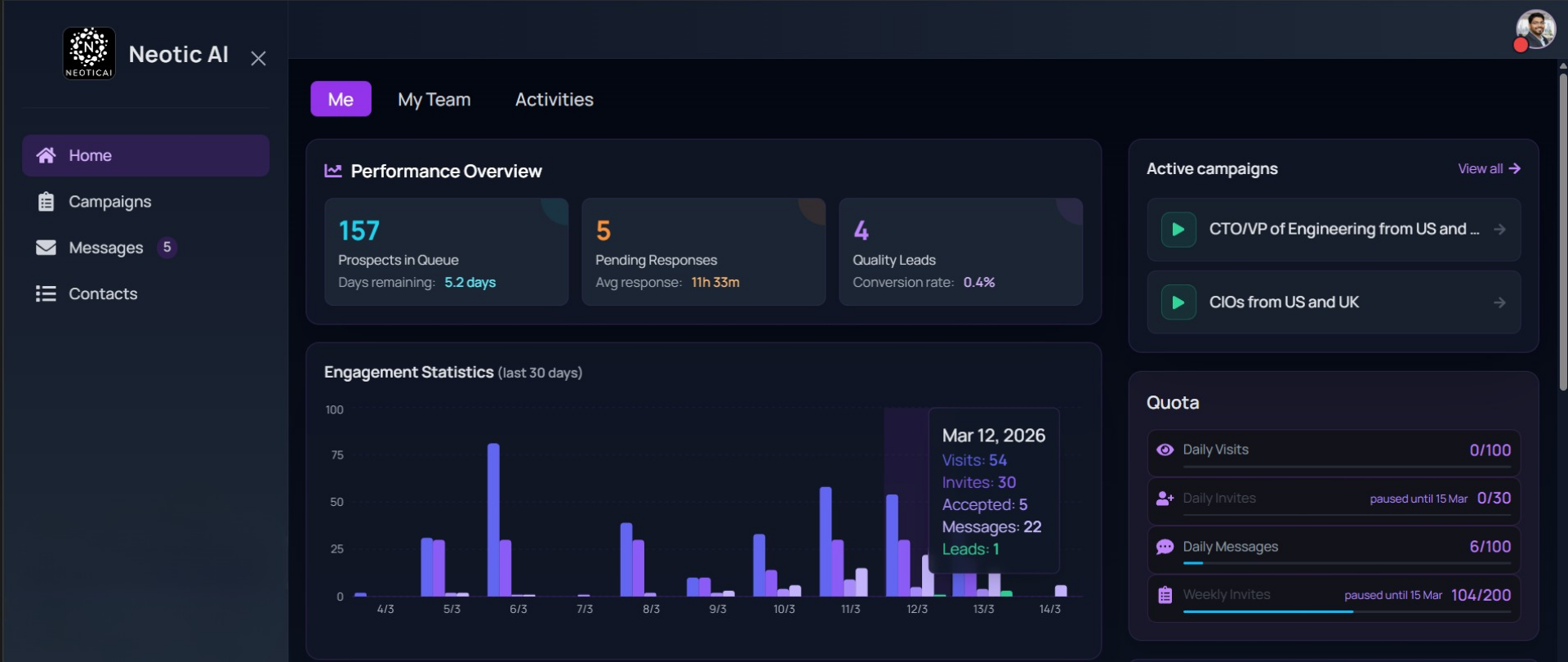
Task: Click the Home house icon
Action: pos(45,155)
